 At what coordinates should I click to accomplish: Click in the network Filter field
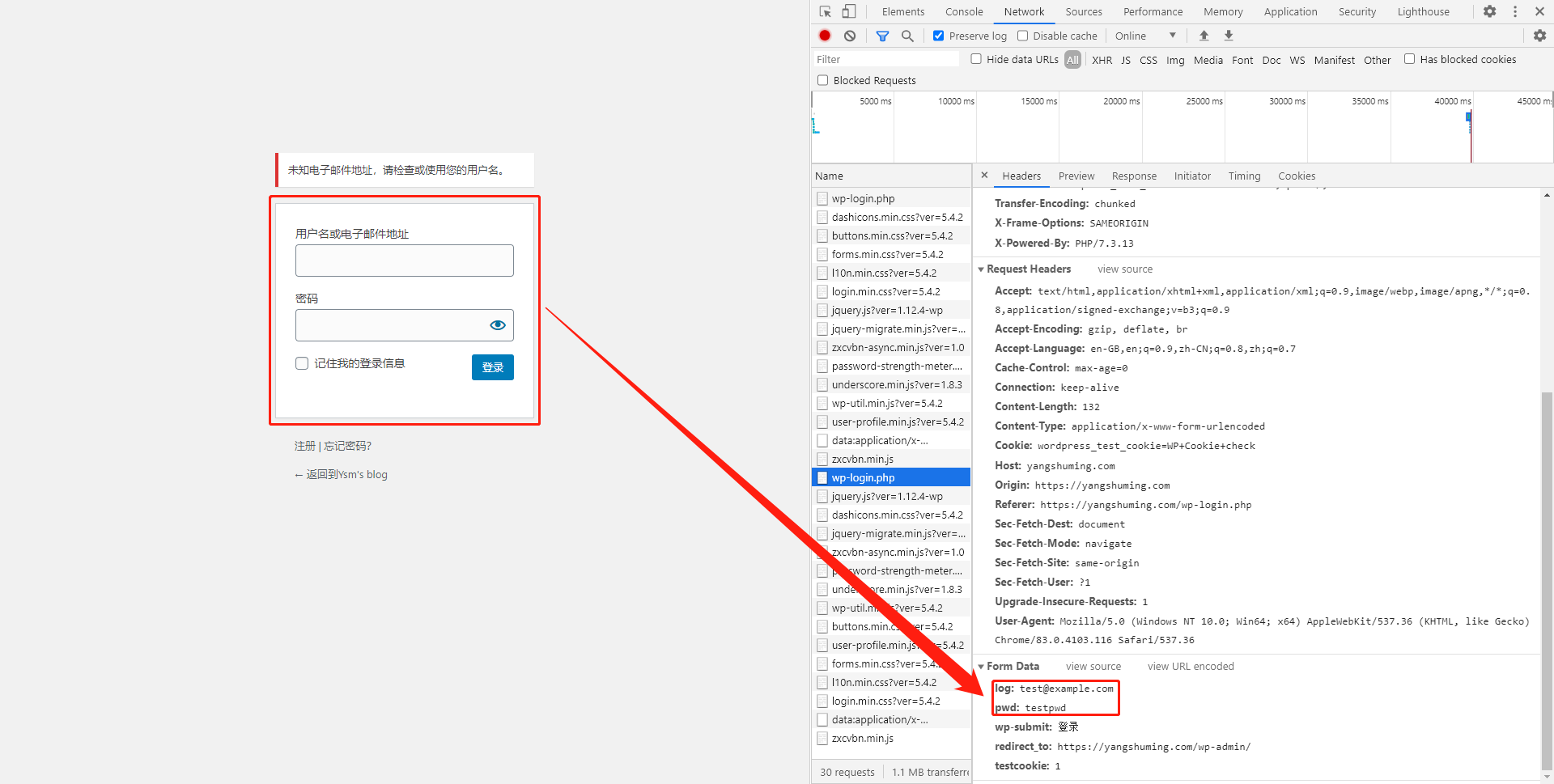885,59
